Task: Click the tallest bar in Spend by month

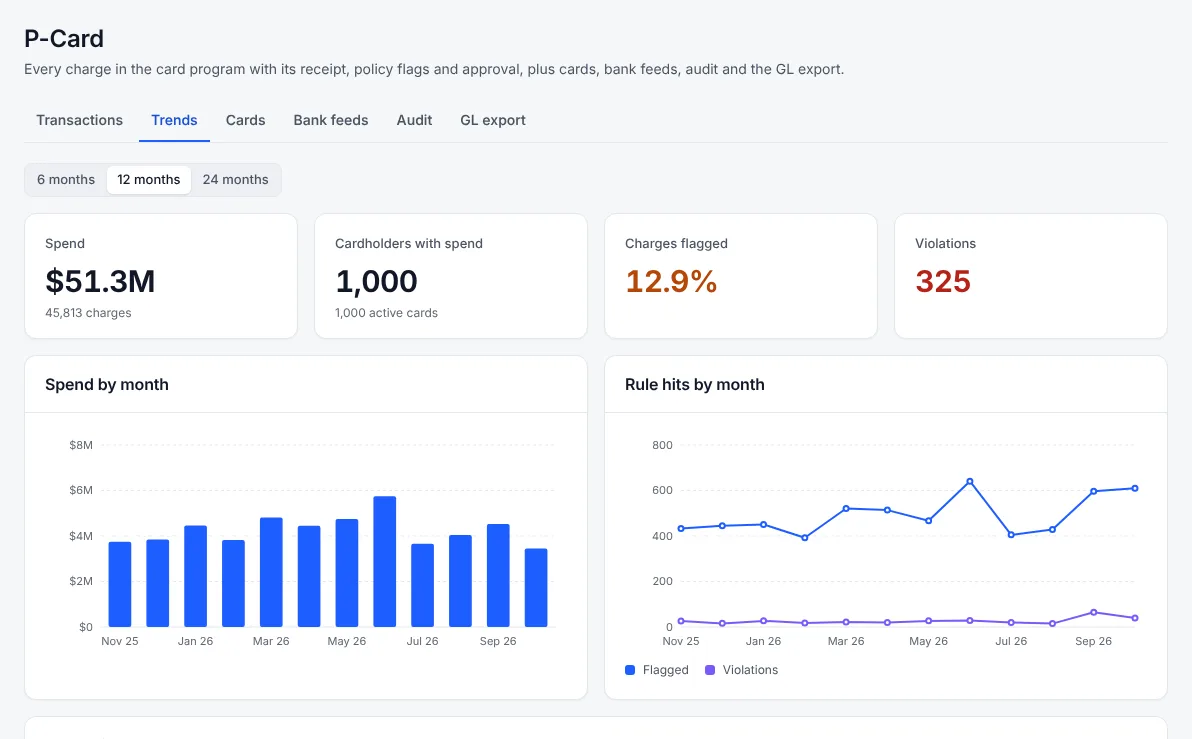Action: (385, 562)
